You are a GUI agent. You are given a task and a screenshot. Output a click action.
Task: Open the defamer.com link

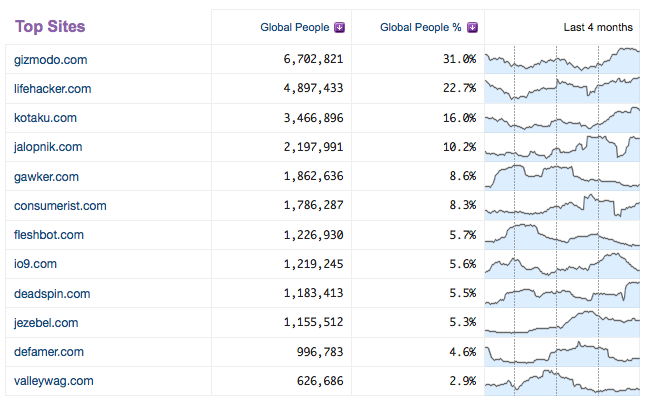coord(49,352)
